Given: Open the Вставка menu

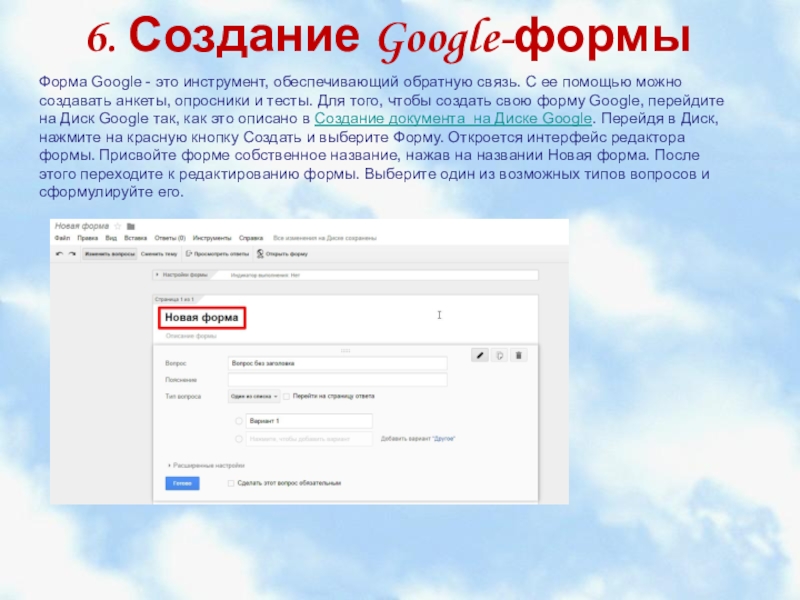Looking at the screenshot, I should pos(135,238).
